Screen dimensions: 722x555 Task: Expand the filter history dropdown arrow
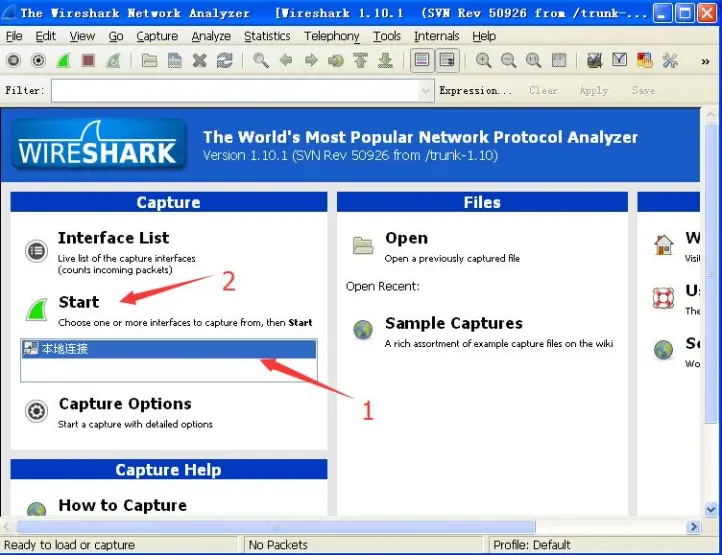coord(426,91)
